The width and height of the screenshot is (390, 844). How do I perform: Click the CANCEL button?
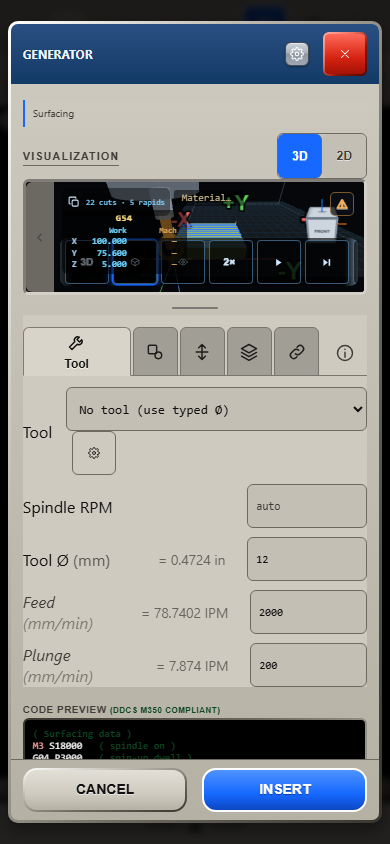[105, 790]
